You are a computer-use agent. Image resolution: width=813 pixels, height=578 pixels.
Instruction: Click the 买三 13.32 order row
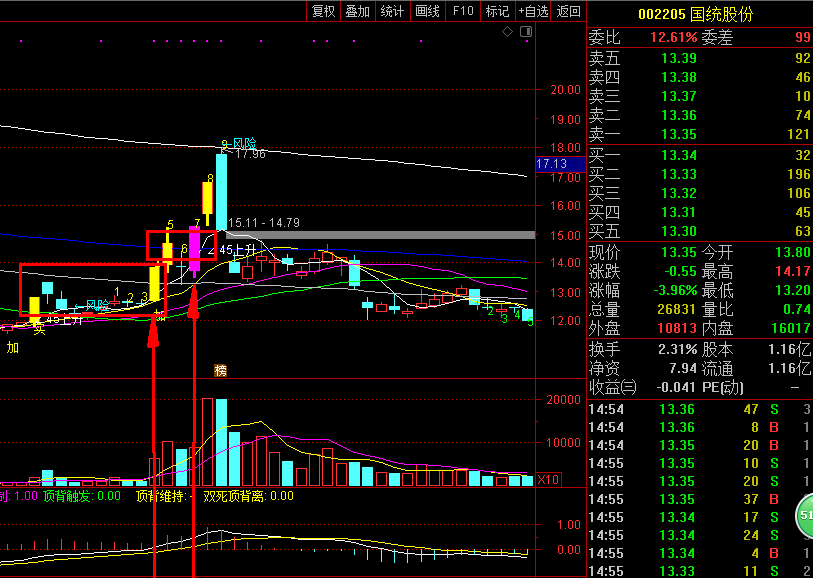(x=699, y=193)
